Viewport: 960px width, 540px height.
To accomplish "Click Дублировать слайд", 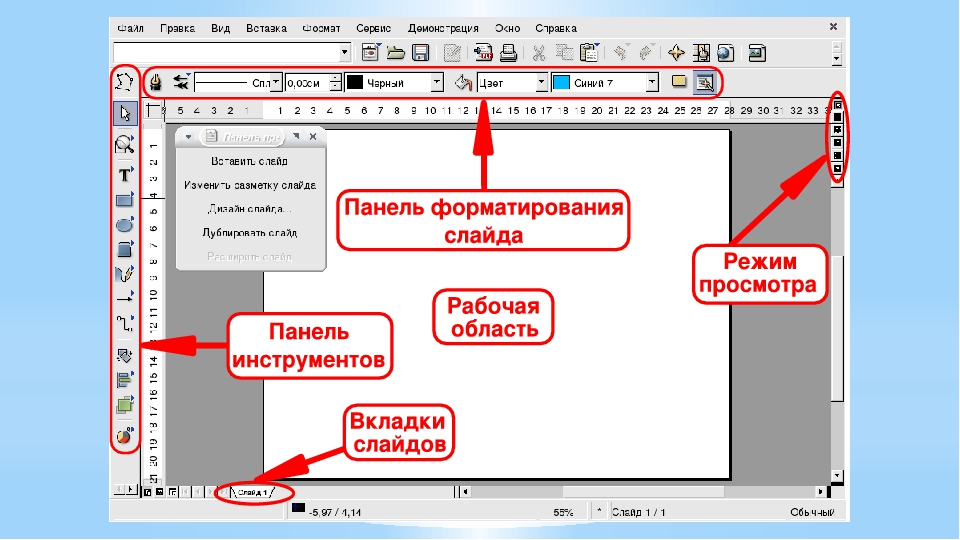I will tap(250, 233).
